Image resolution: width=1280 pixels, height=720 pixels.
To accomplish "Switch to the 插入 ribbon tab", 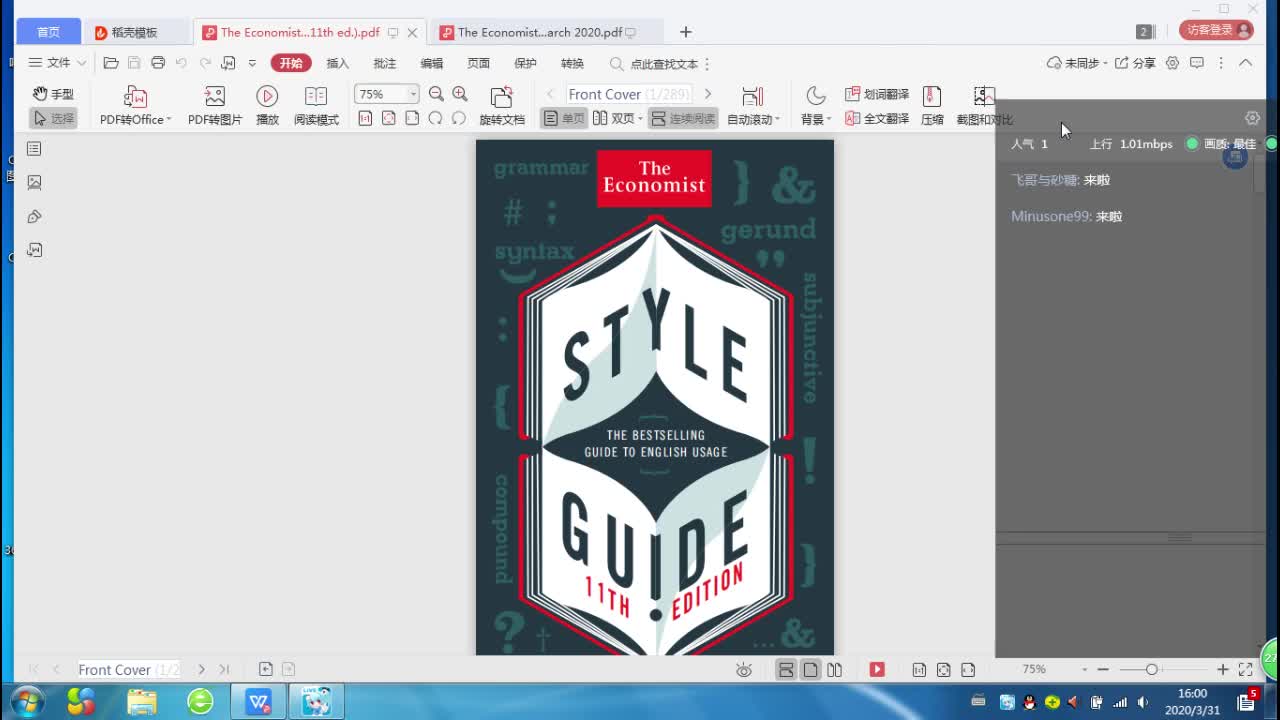I will pyautogui.click(x=338, y=63).
